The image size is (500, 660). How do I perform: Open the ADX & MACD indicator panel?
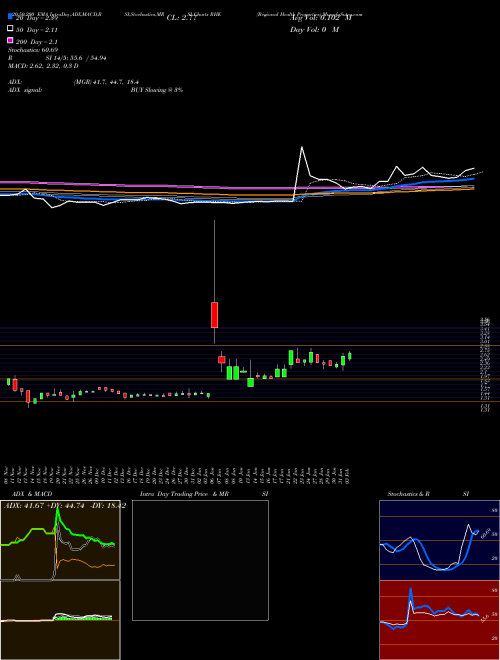60,540
